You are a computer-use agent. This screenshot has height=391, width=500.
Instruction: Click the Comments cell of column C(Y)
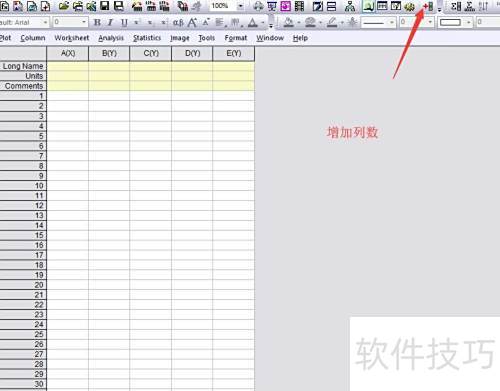click(x=151, y=86)
